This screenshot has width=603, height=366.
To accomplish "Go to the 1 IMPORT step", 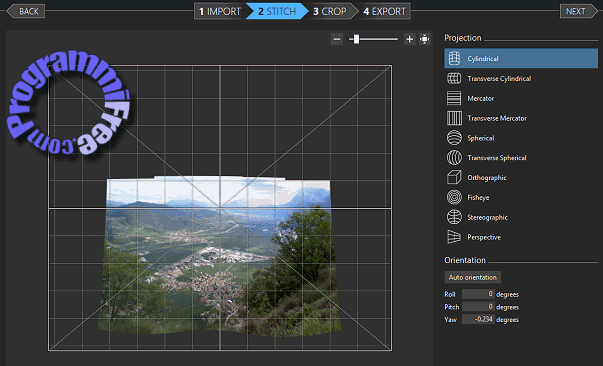I will [x=220, y=11].
